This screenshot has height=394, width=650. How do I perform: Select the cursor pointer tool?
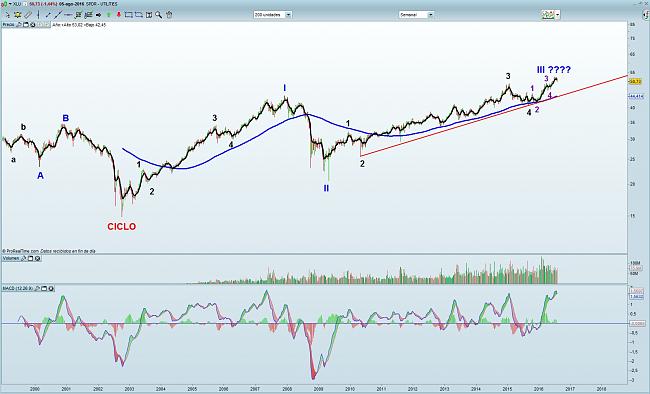pos(7,15)
